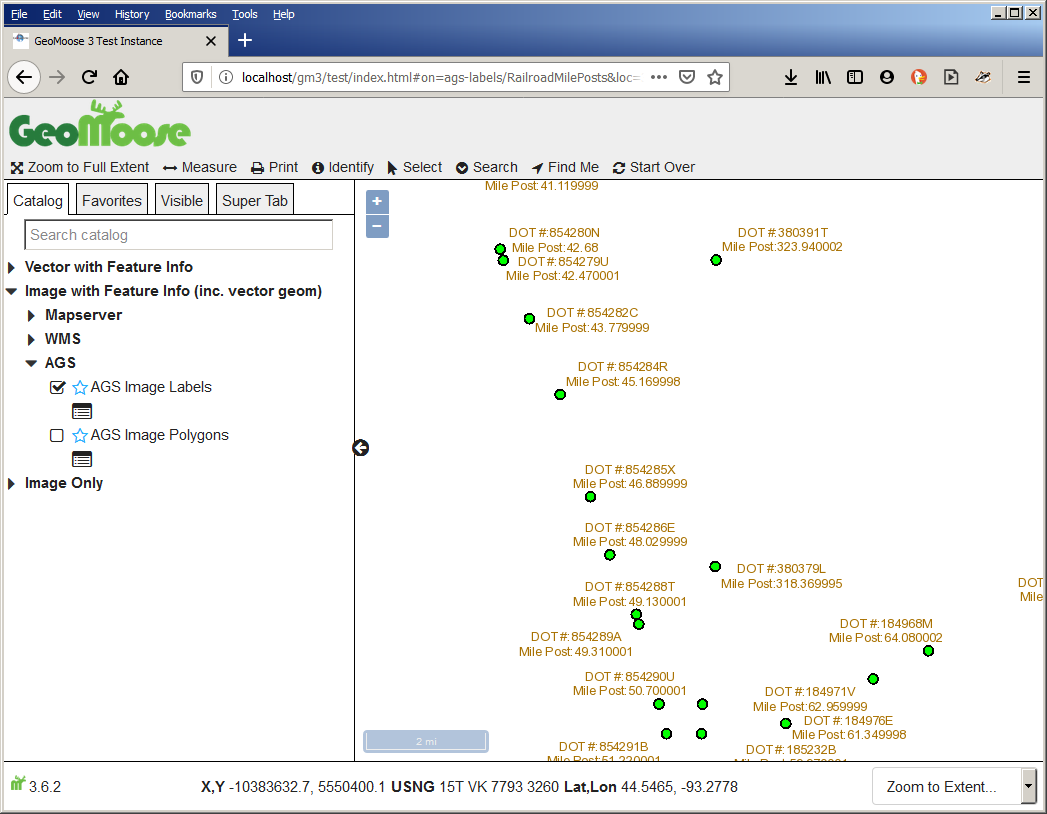Click Zoom to Full Extent

pyautogui.click(x=80, y=167)
